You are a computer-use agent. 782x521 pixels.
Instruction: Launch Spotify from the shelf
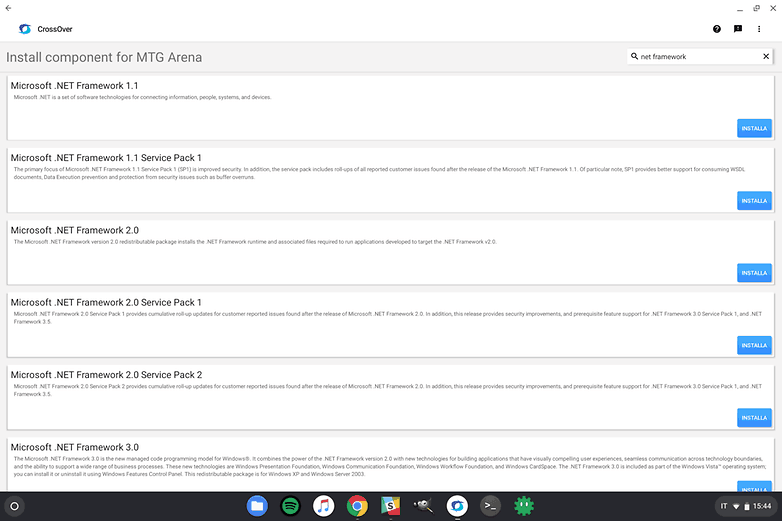(x=290, y=506)
